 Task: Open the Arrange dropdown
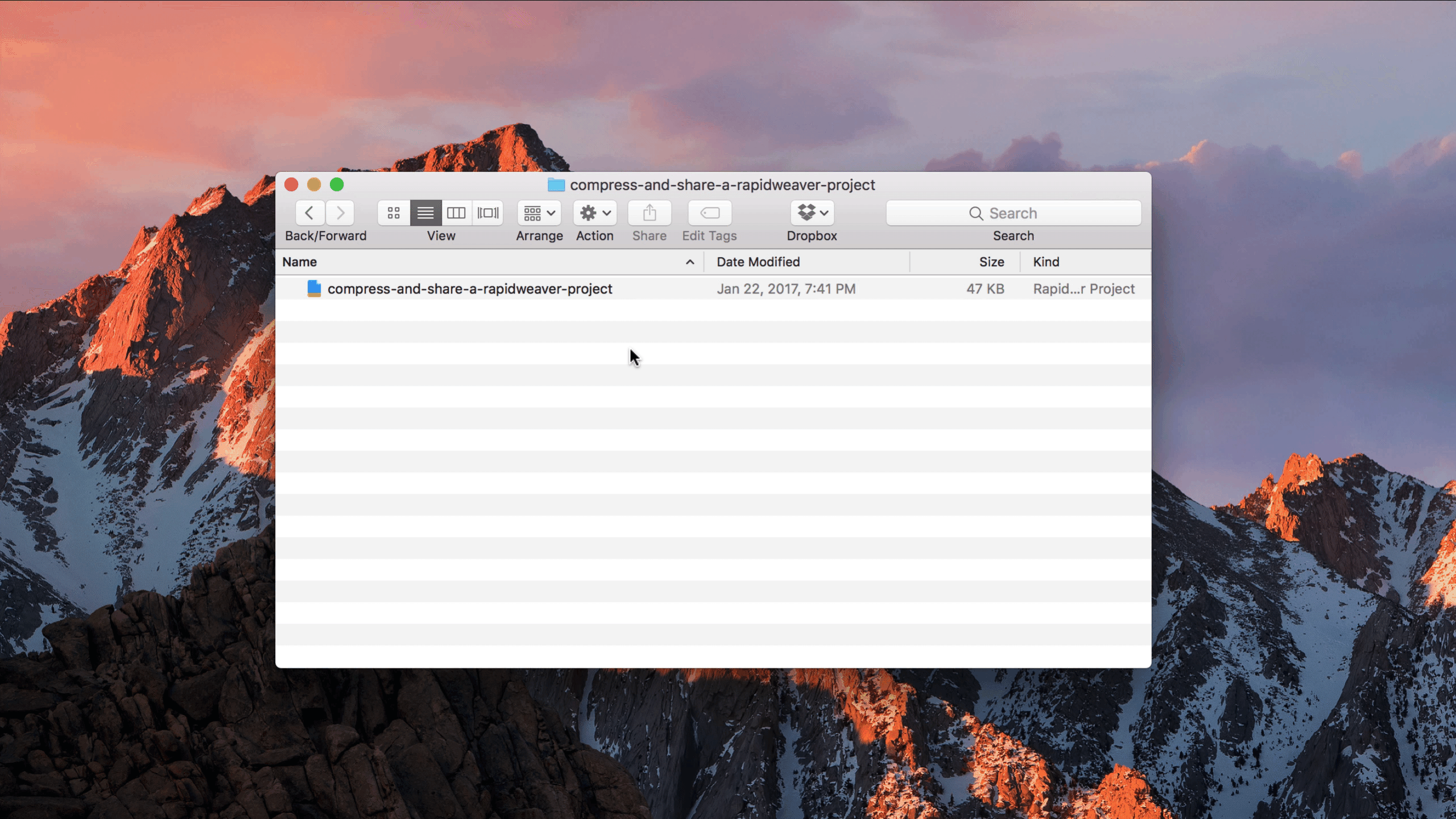pos(539,213)
